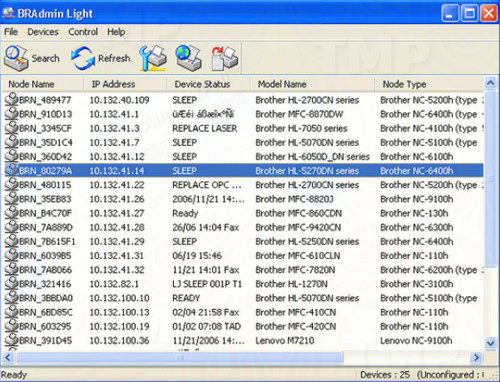Click Brother HL-6050D_DN series model cell
The image size is (500, 382).
(313, 157)
